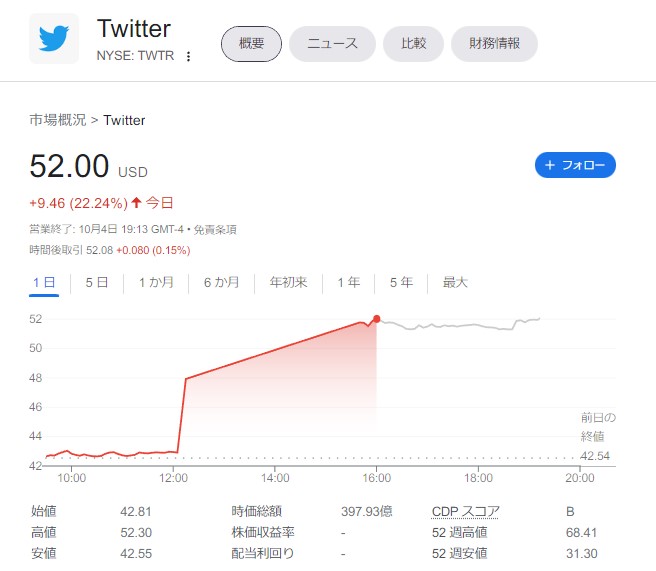The height and width of the screenshot is (571, 656).
Task: Open the CDP スコア info link
Action: click(x=465, y=511)
